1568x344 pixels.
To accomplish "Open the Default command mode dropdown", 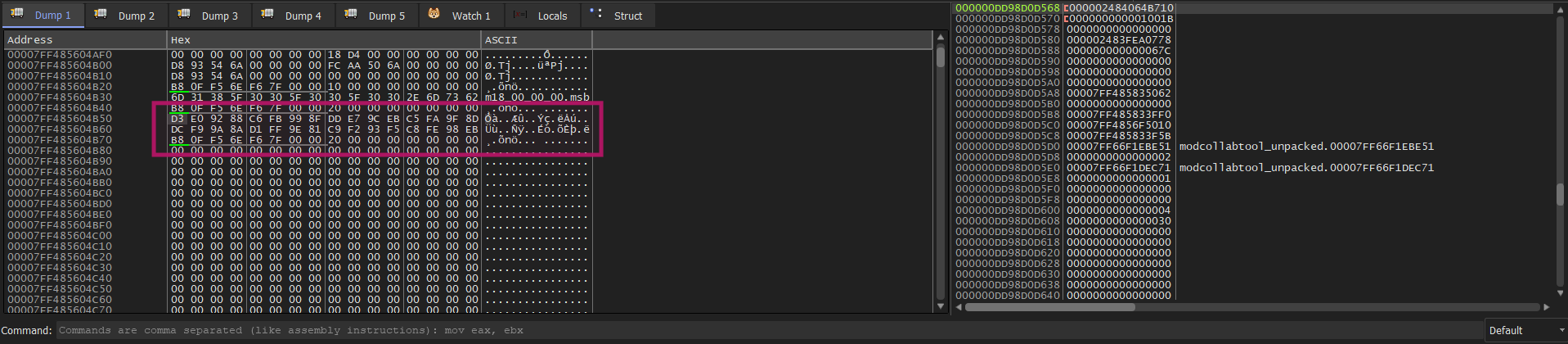I will coord(1524,331).
